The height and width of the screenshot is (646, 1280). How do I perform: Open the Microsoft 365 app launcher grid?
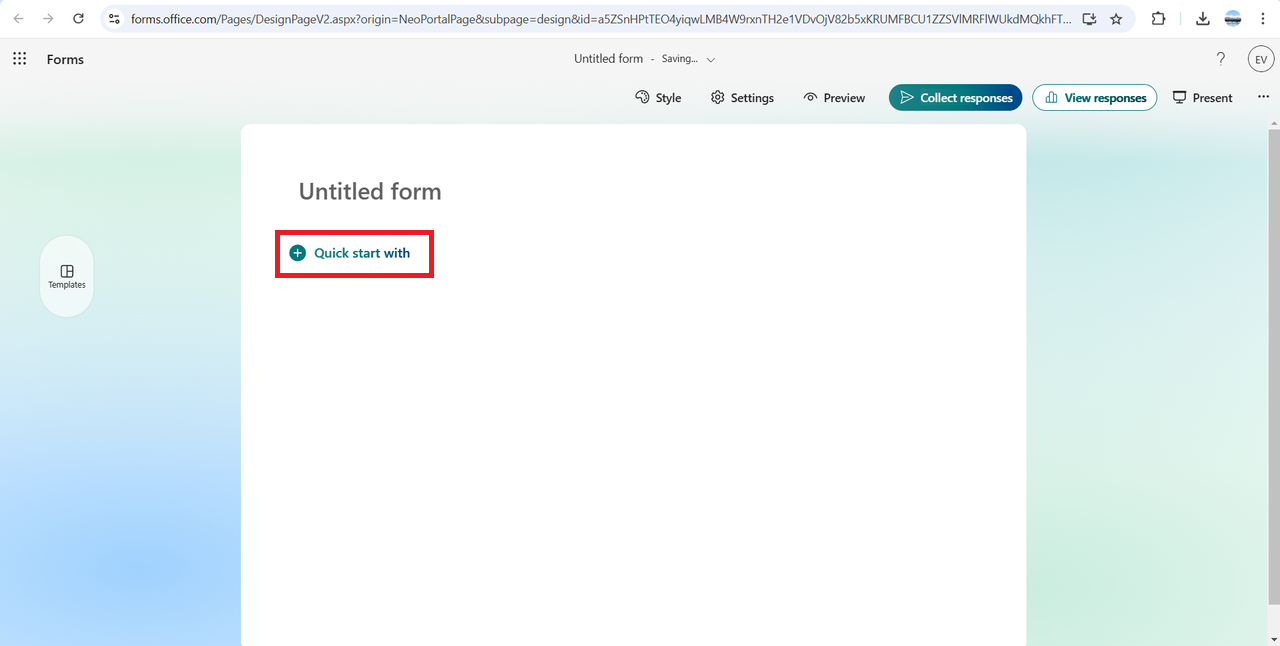tap(19, 59)
